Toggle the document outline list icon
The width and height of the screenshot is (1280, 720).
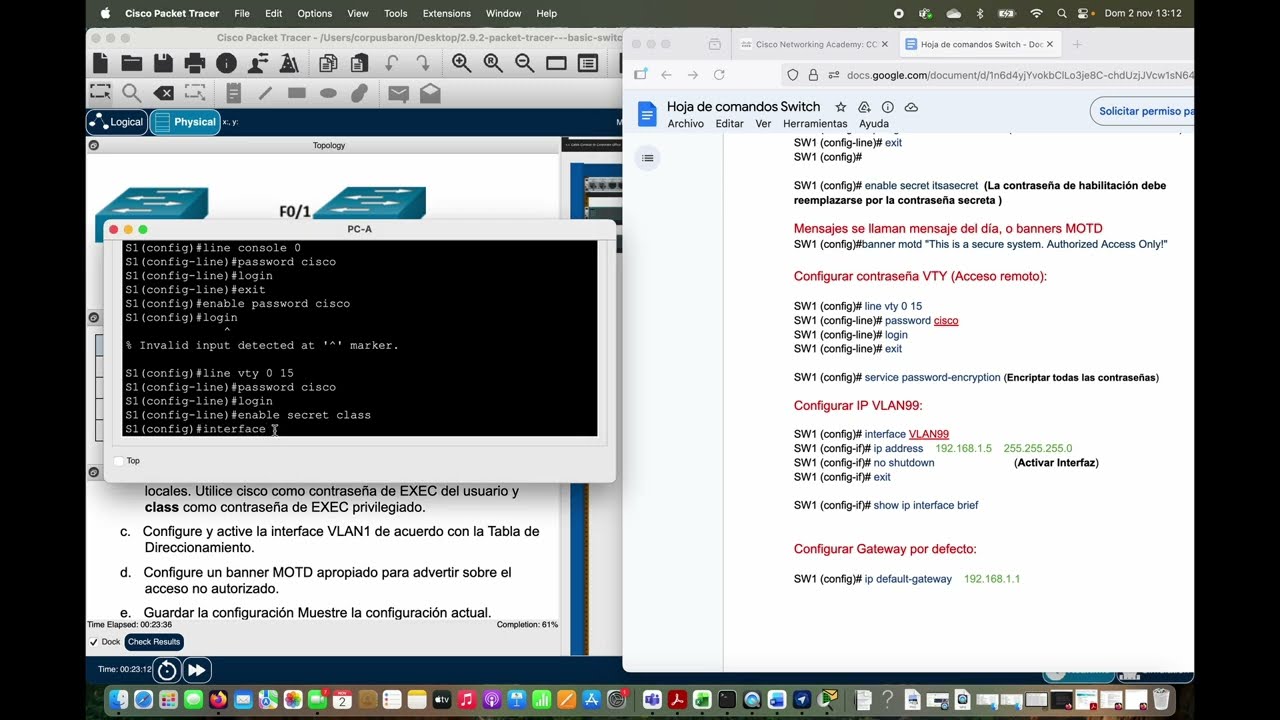point(648,158)
